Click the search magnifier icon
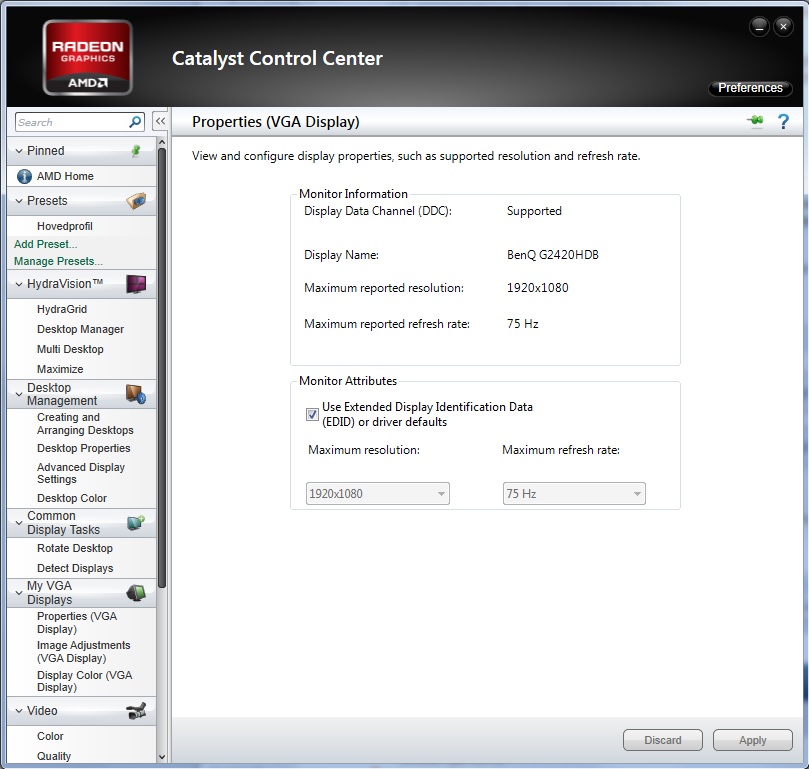809x769 pixels. pyautogui.click(x=135, y=122)
